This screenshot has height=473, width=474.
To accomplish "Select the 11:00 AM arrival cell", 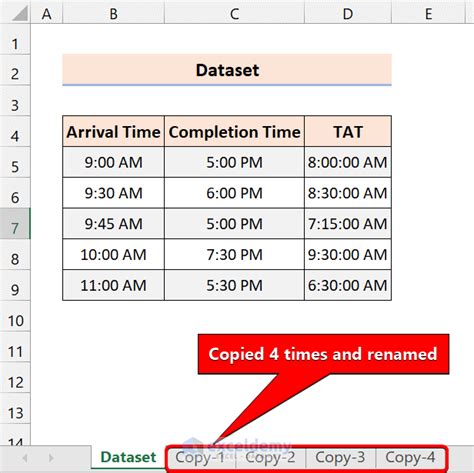I will click(113, 285).
